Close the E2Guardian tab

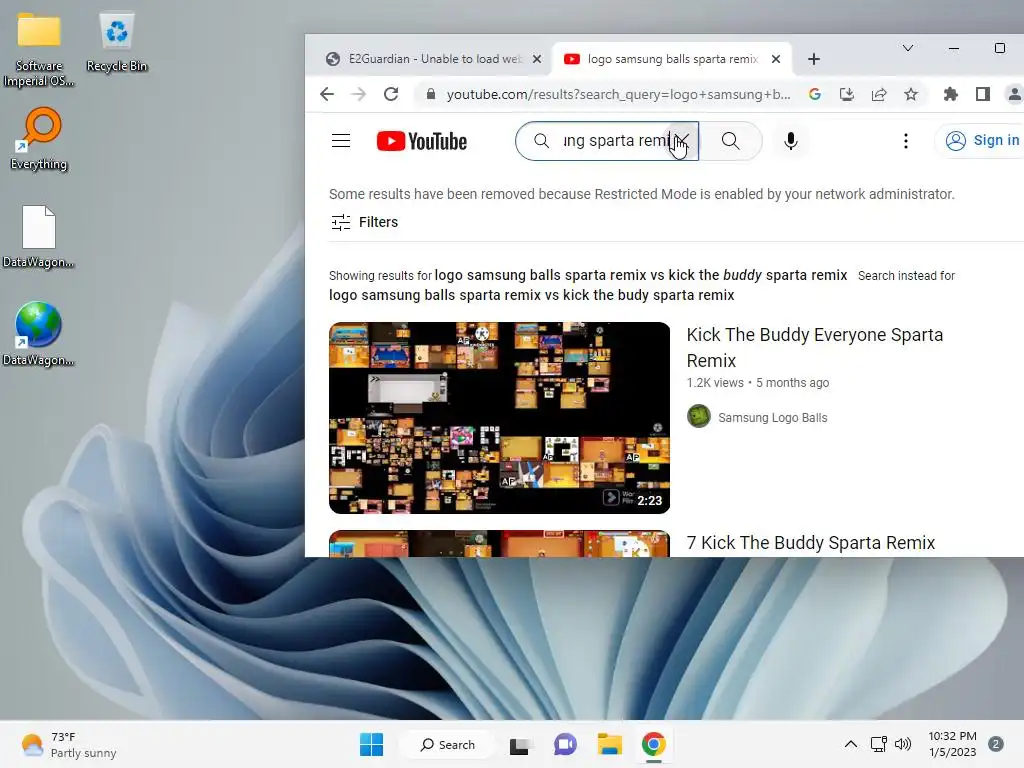click(x=537, y=59)
